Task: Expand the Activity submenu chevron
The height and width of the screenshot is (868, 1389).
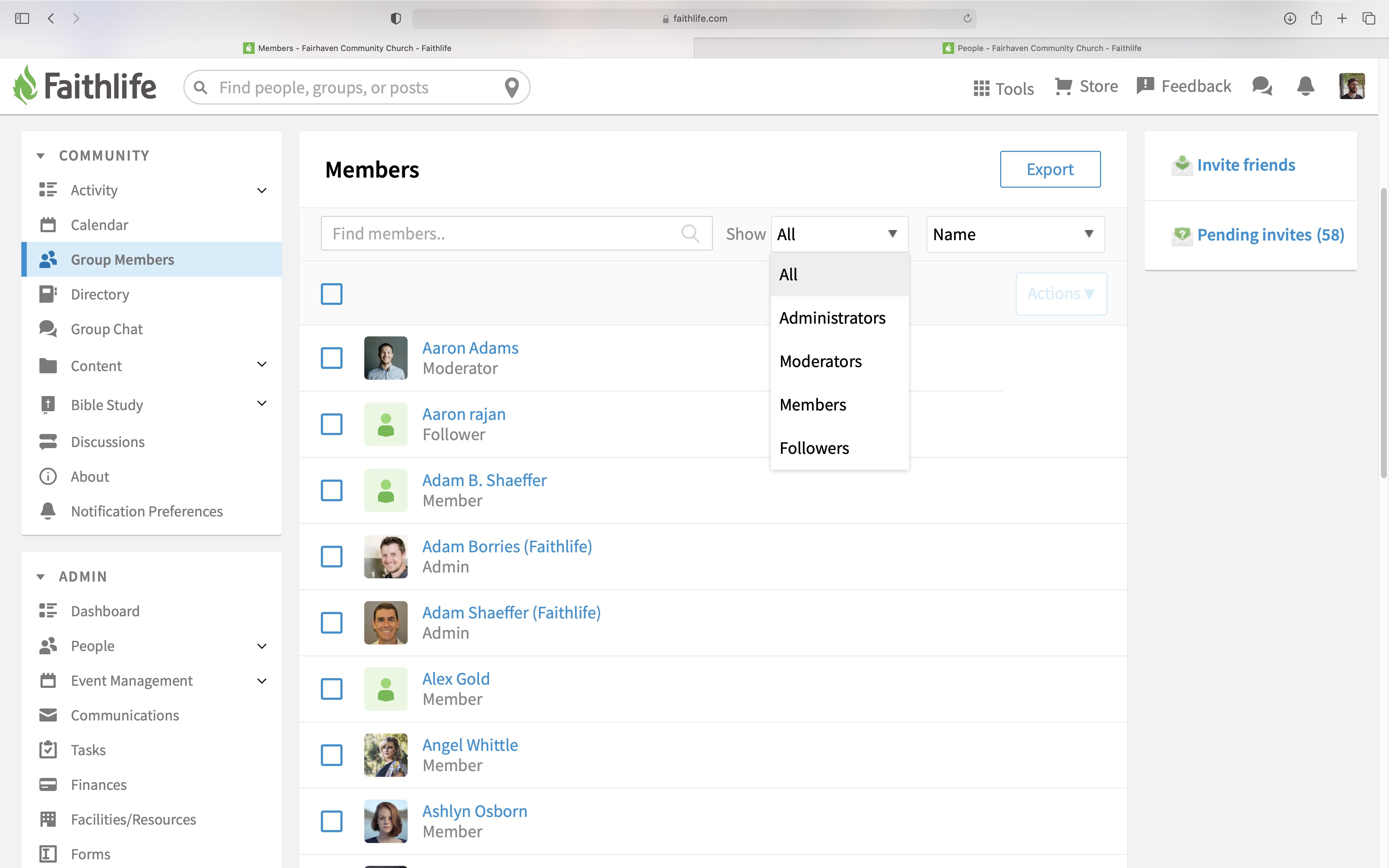Action: [x=262, y=191]
